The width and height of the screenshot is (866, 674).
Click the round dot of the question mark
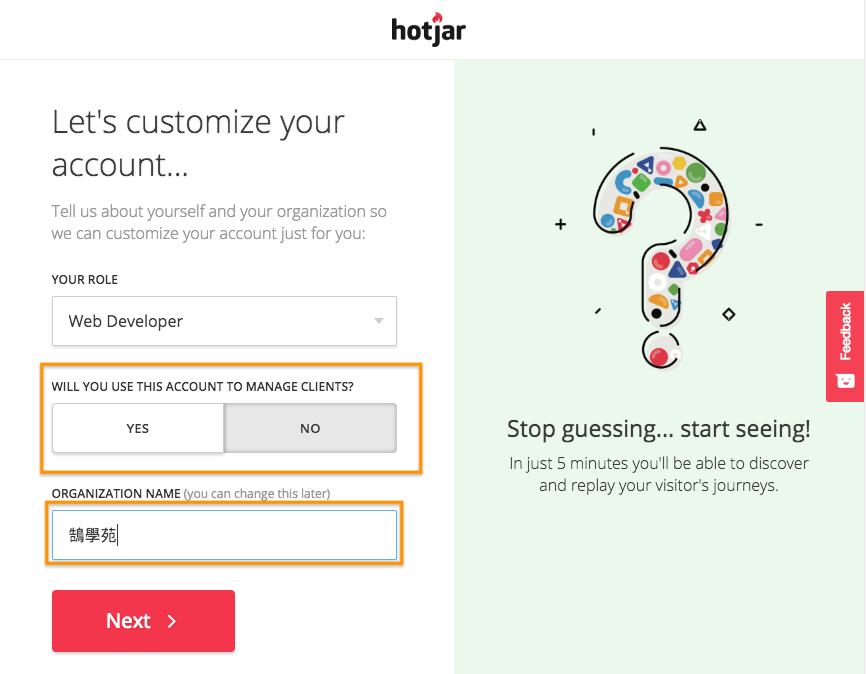tap(658, 351)
